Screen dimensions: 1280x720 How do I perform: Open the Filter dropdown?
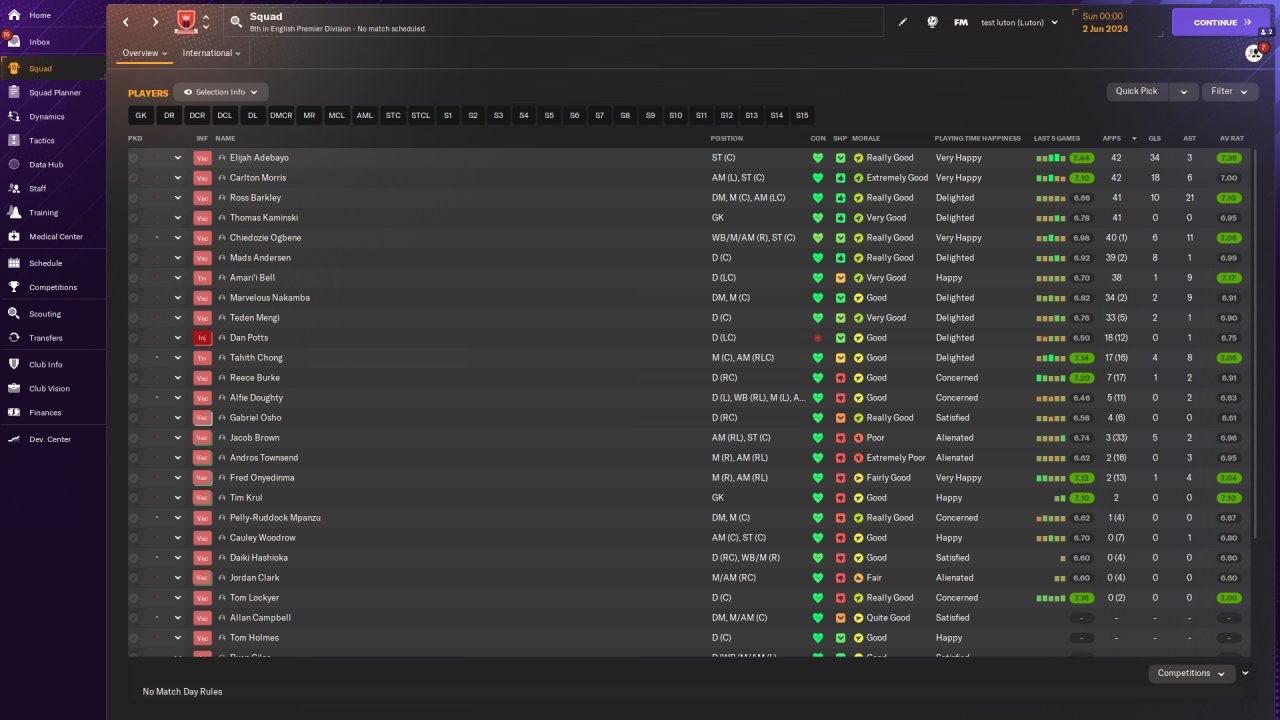pos(1230,91)
